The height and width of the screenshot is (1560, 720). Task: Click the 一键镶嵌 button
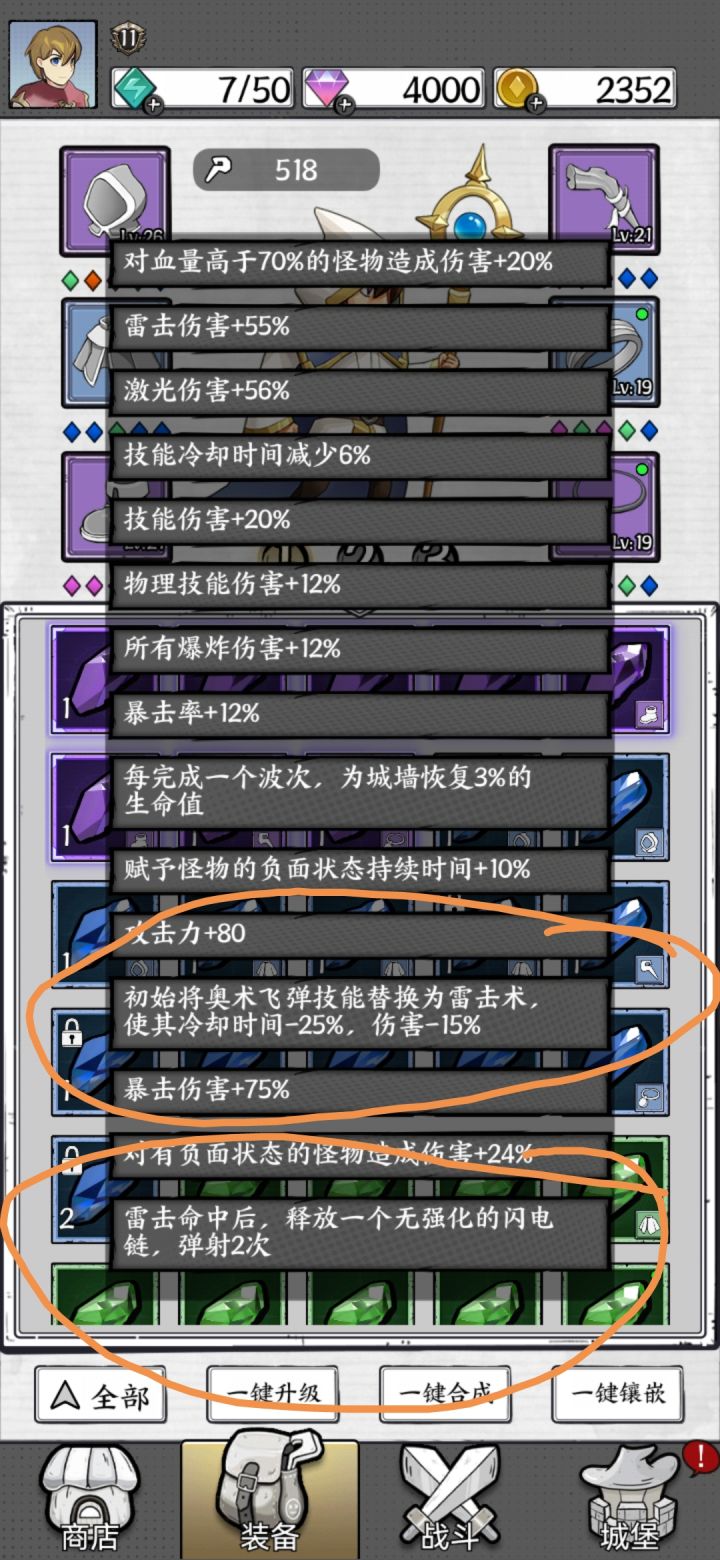(618, 1395)
